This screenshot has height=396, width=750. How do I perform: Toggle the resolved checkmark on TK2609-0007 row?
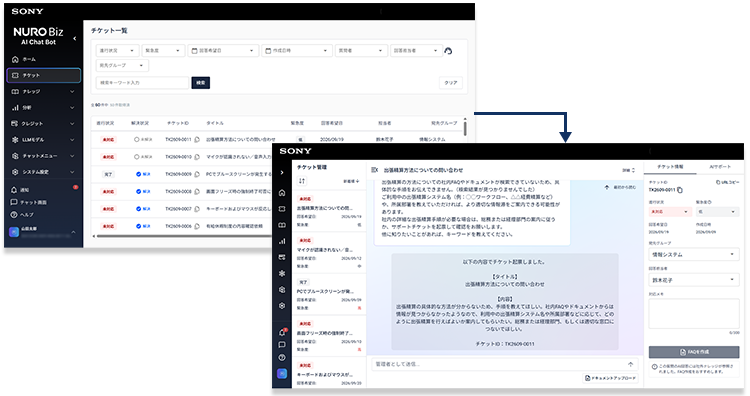[138, 209]
